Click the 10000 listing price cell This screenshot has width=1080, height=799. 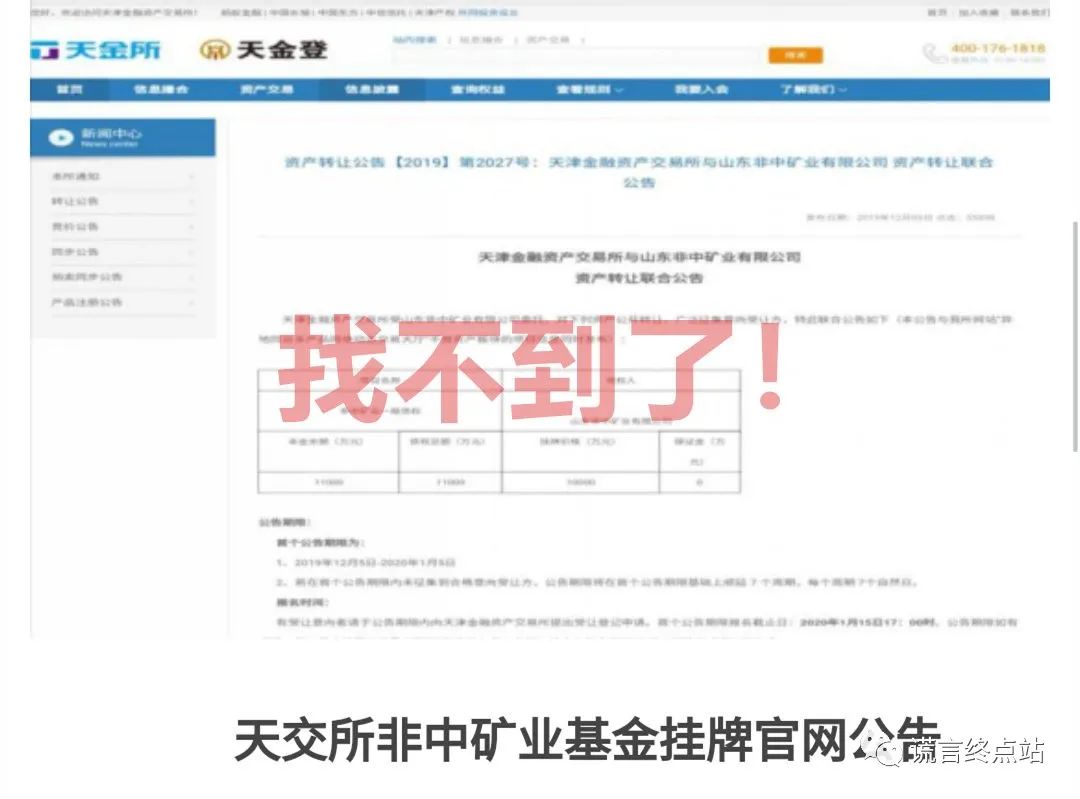point(581,482)
